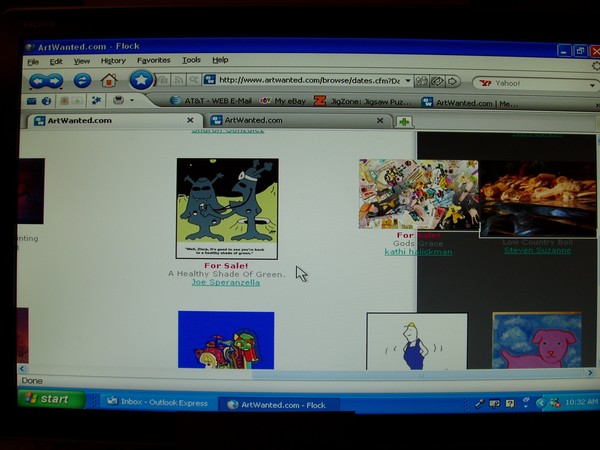Expand the address bar history dropdown
The height and width of the screenshot is (450, 600).
[408, 81]
